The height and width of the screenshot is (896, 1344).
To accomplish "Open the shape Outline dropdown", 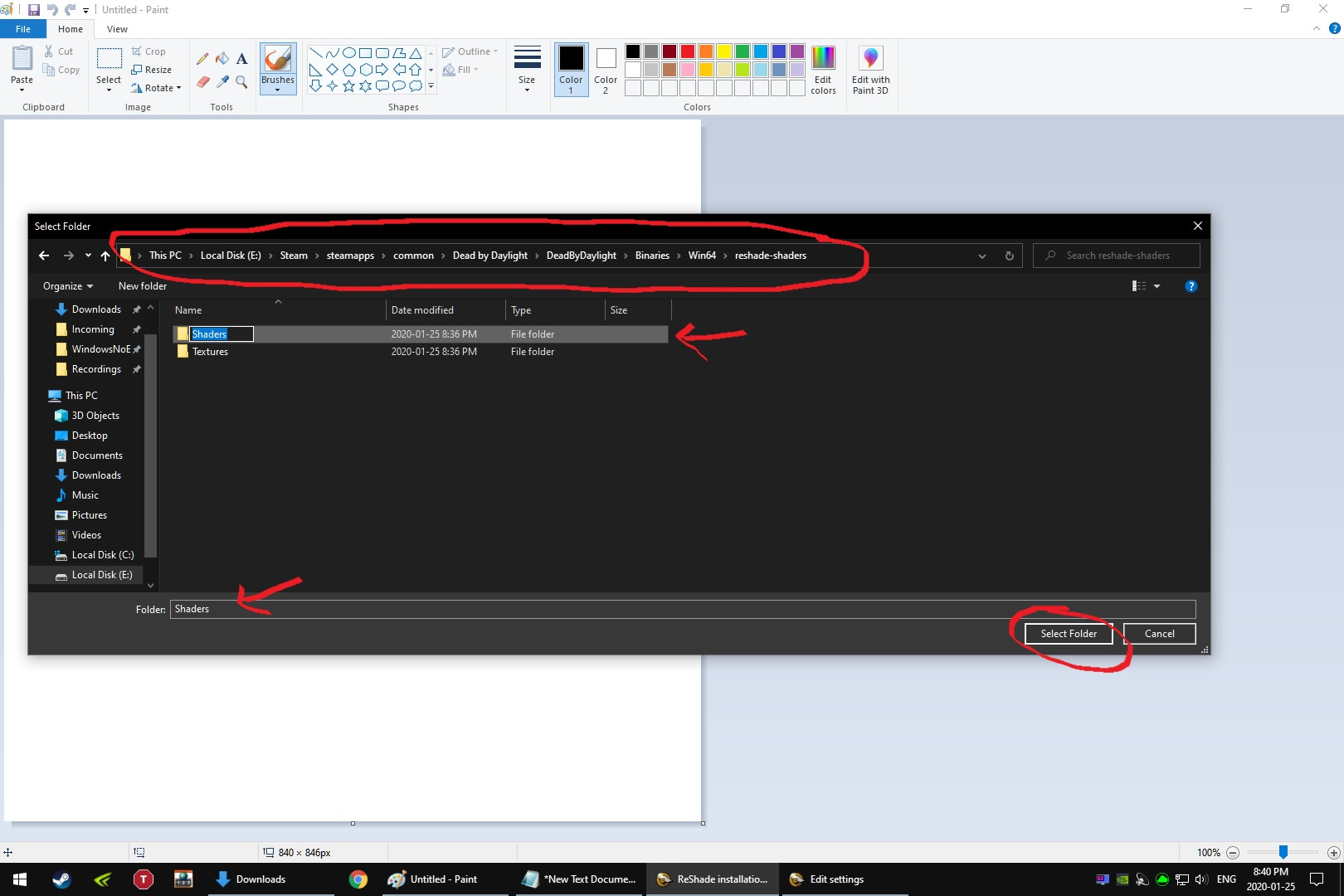I will (x=470, y=51).
